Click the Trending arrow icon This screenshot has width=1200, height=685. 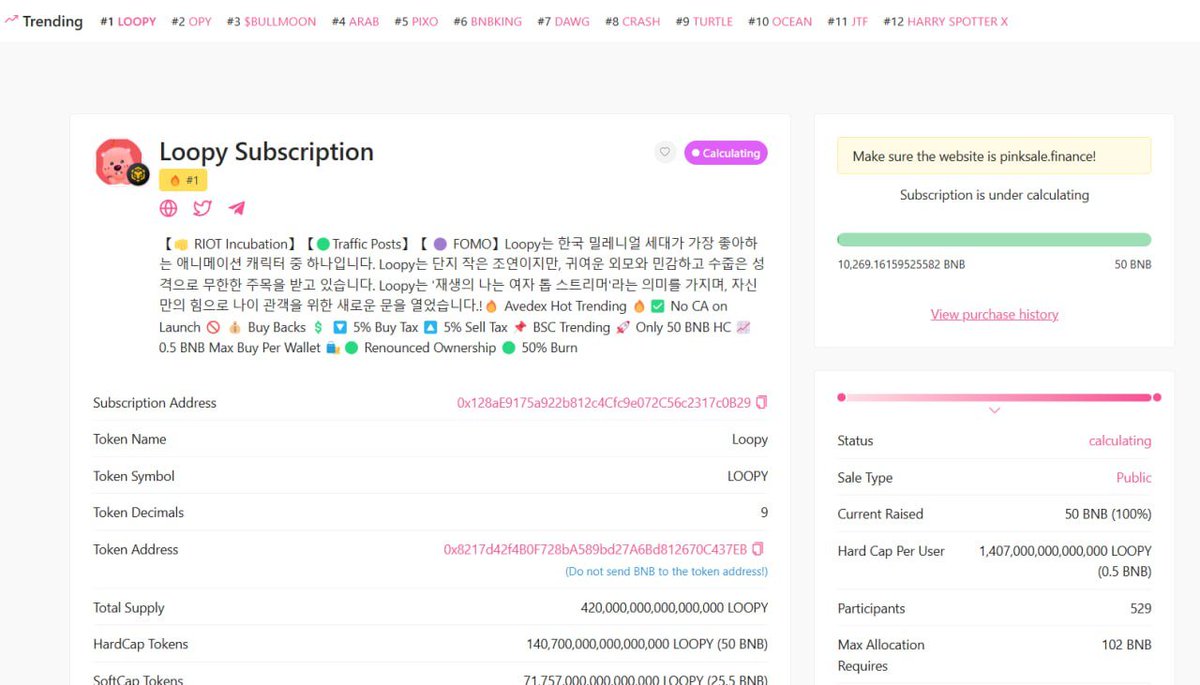pos(11,21)
